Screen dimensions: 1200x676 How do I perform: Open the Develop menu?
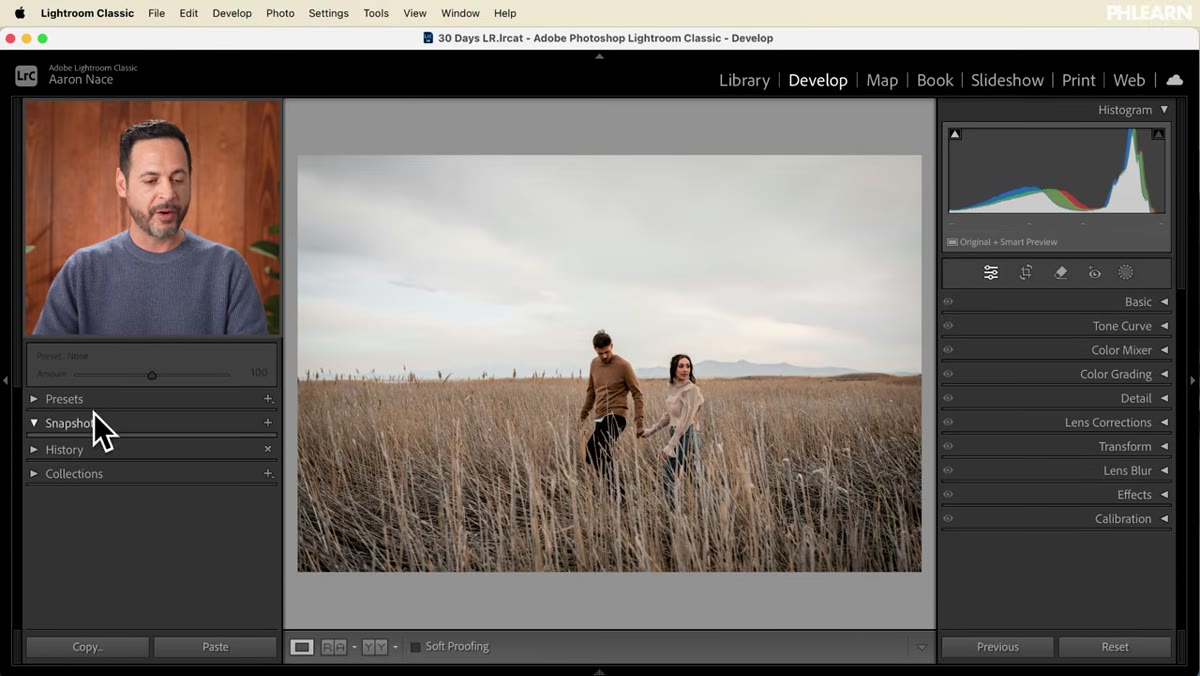tap(232, 13)
